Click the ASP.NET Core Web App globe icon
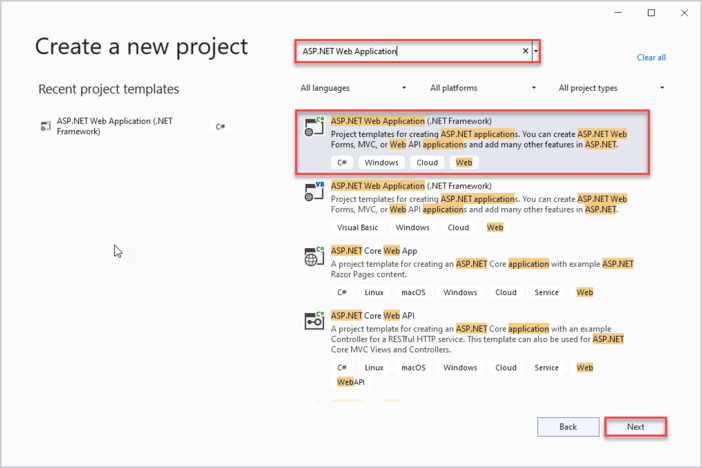Screen dimensions: 702x468 pyautogui.click(x=314, y=257)
